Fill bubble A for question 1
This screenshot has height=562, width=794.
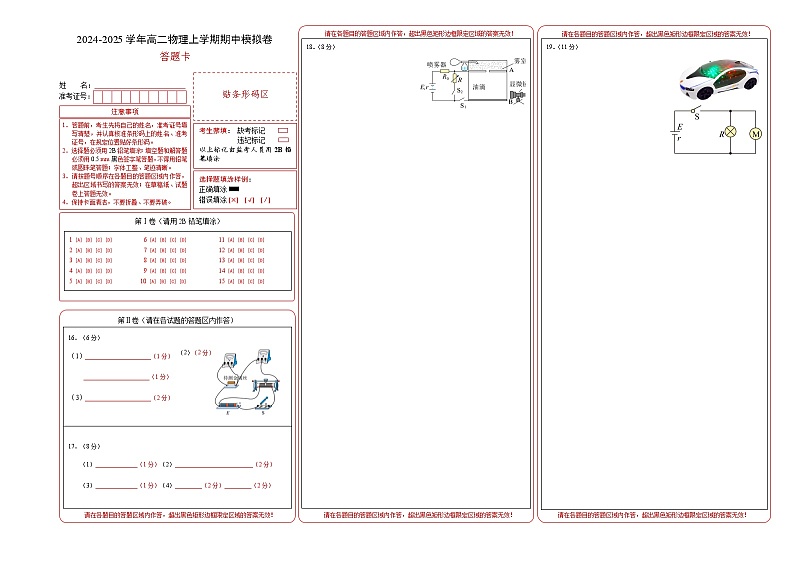coord(78,240)
